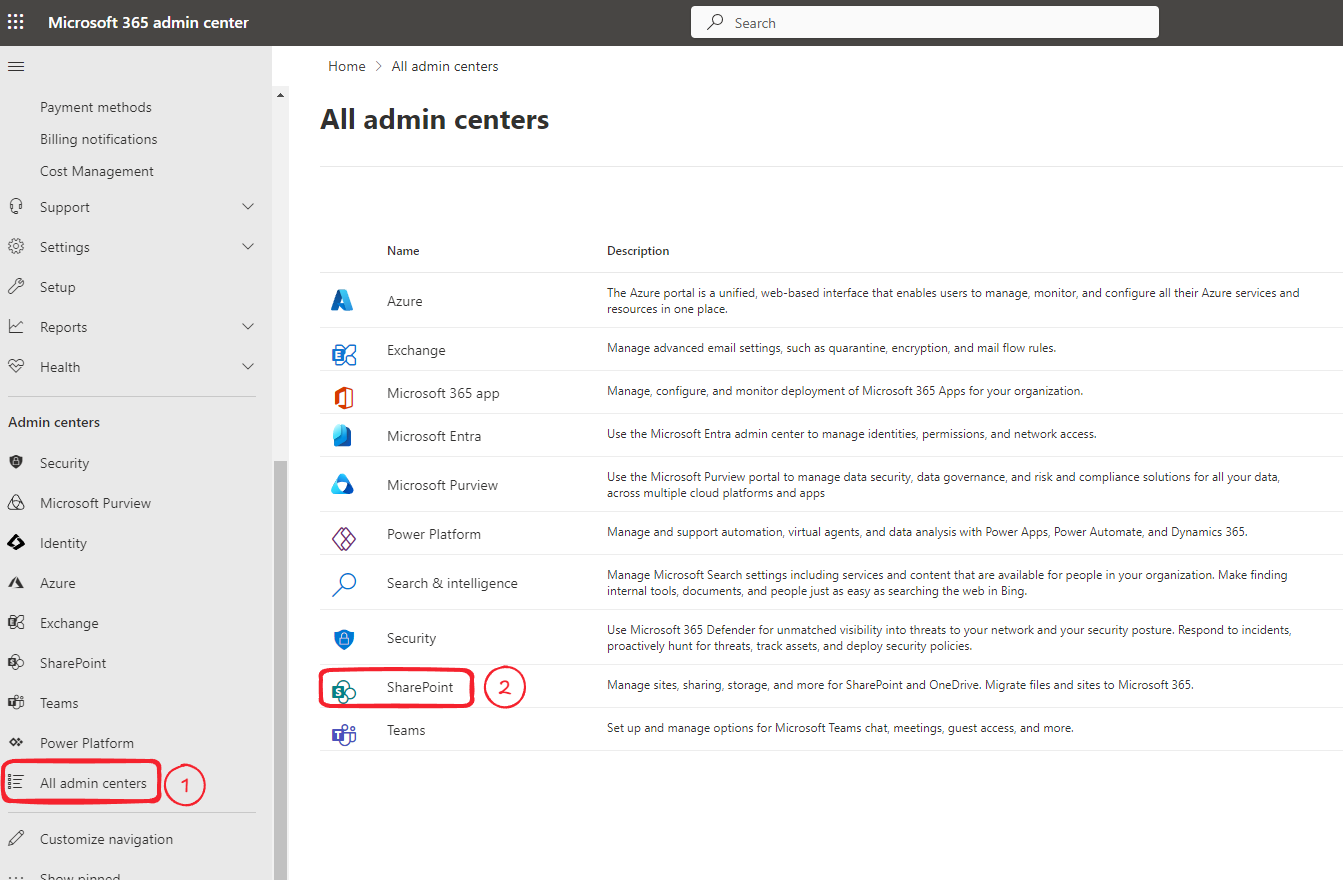The height and width of the screenshot is (880, 1343).
Task: Click the Exchange icon in admin centers list
Action: coord(343,351)
